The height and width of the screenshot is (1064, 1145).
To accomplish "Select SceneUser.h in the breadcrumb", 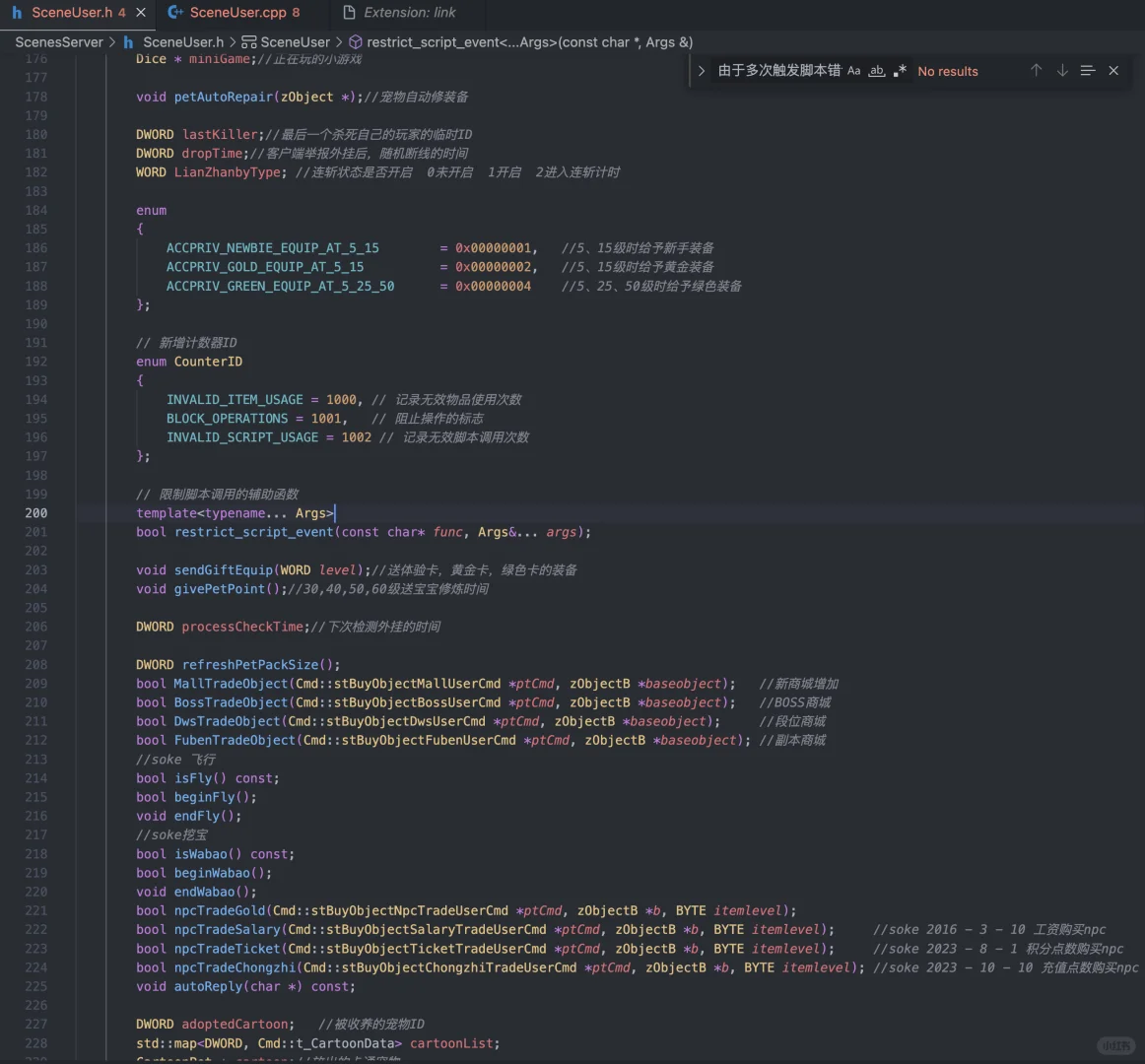I will click(x=183, y=42).
